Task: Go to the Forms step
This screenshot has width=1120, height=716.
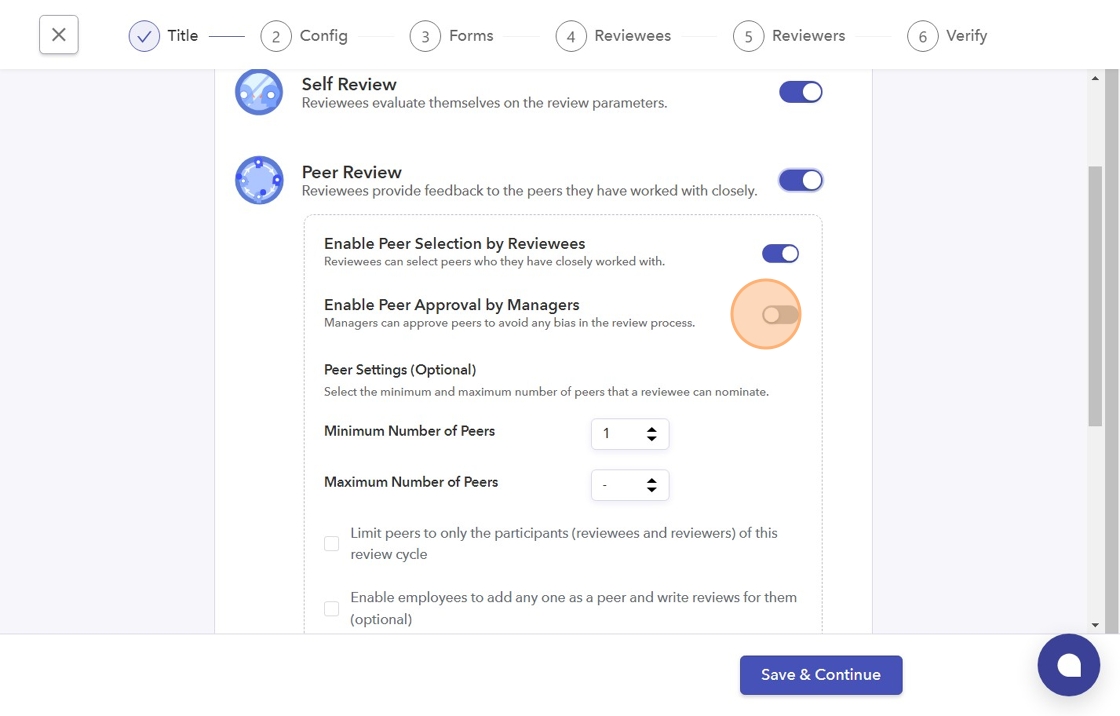Action: point(471,36)
